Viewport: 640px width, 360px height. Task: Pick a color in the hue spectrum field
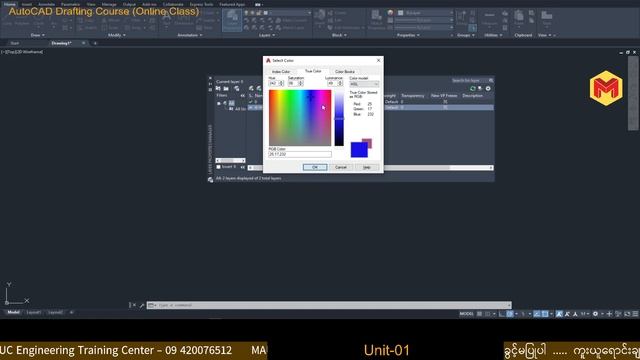(300, 118)
